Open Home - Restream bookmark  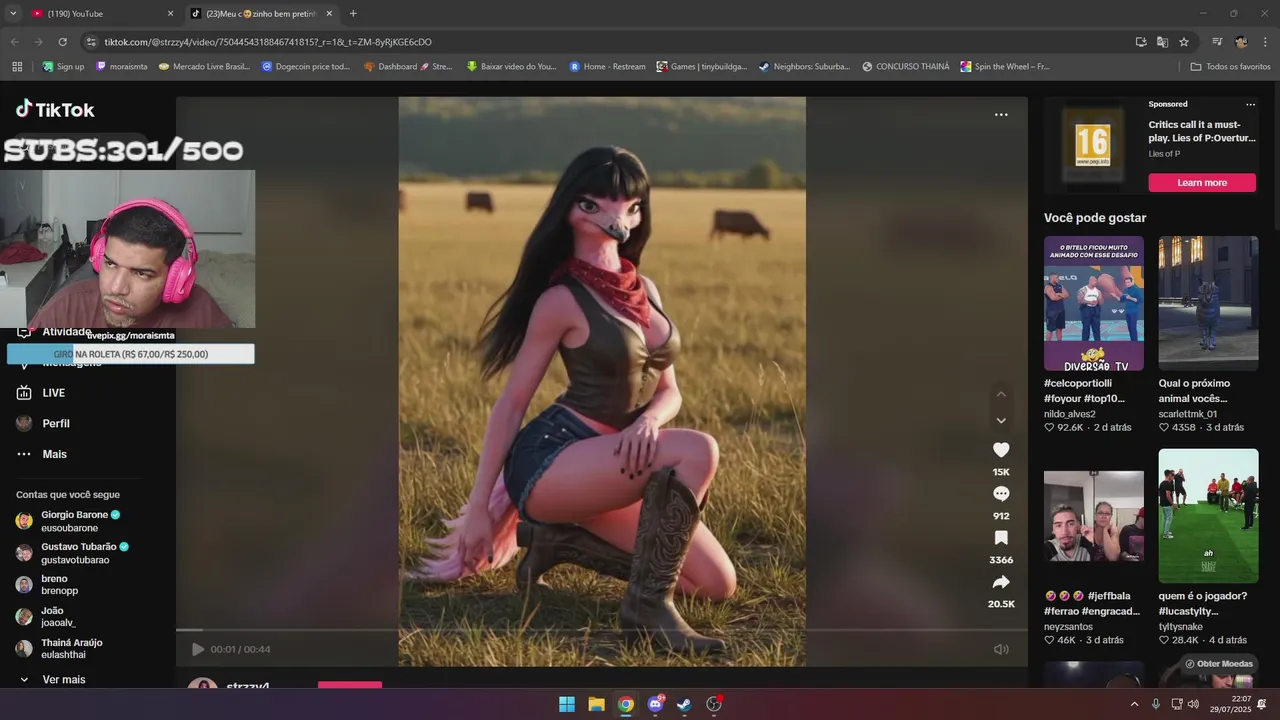coord(608,66)
